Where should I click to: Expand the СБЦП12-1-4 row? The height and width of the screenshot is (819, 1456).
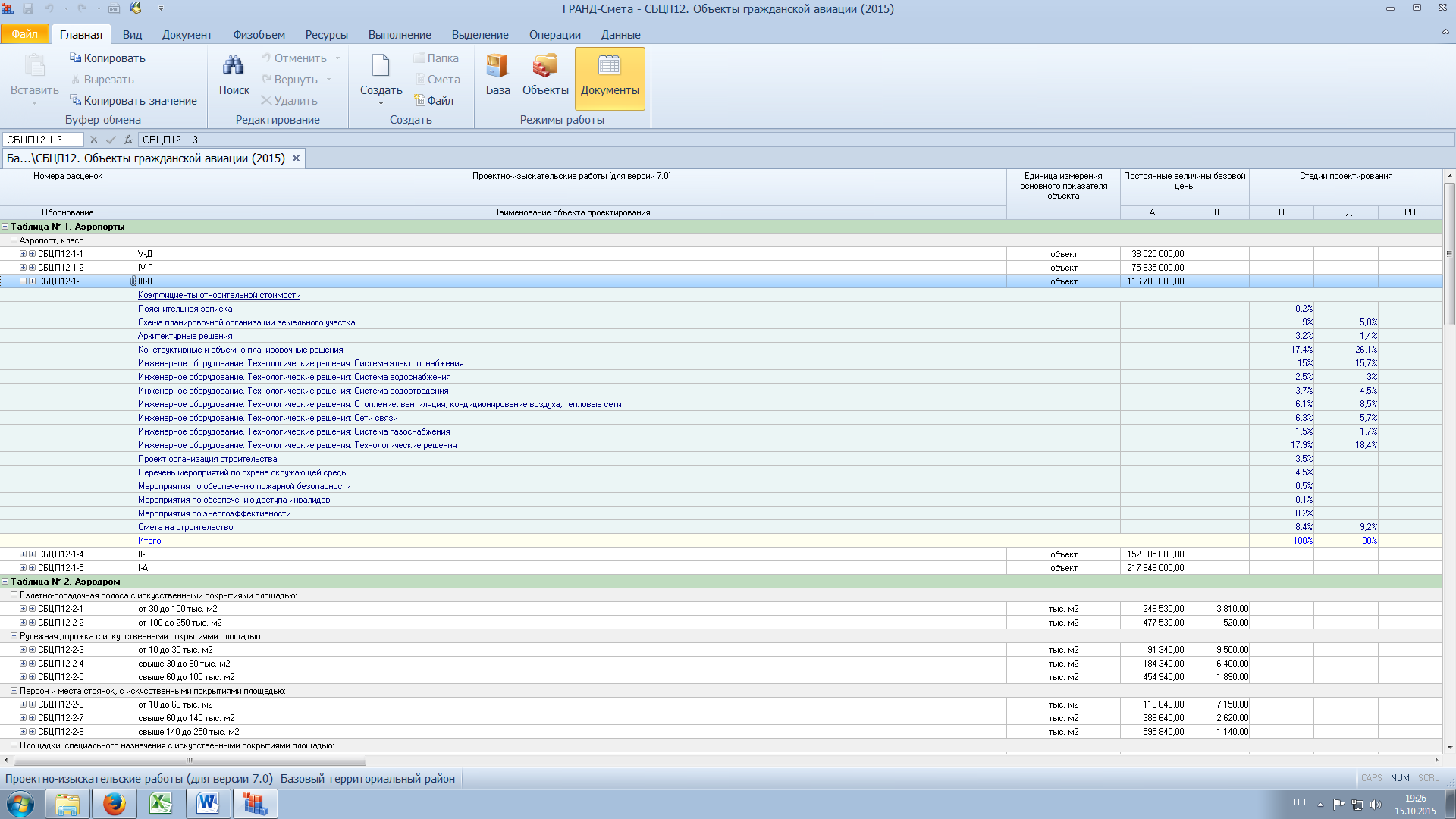click(23, 554)
